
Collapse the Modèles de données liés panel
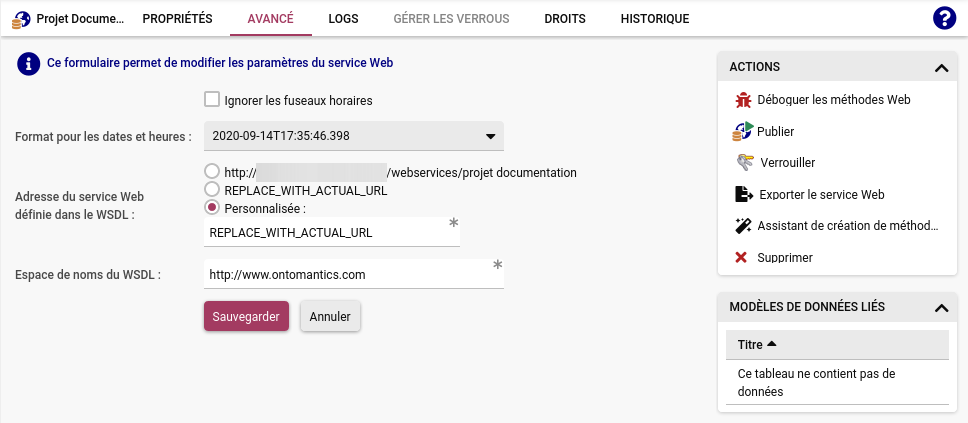pyautogui.click(x=939, y=307)
